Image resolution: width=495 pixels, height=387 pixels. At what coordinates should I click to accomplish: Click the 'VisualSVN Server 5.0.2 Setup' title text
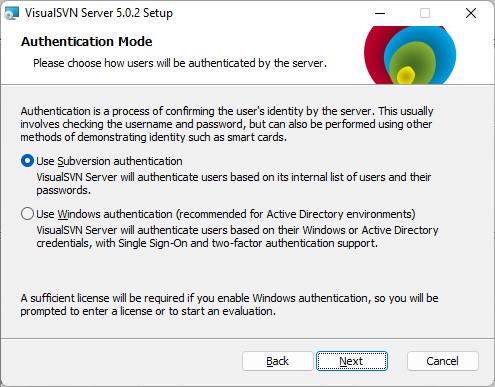[x=99, y=13]
